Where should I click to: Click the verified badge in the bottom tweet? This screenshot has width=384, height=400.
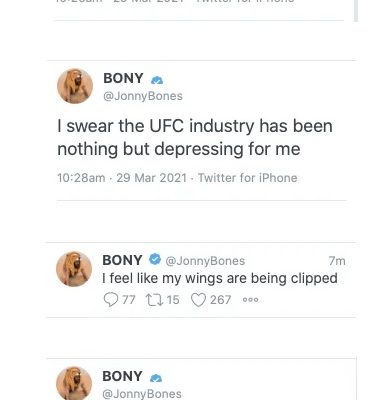pos(156,378)
